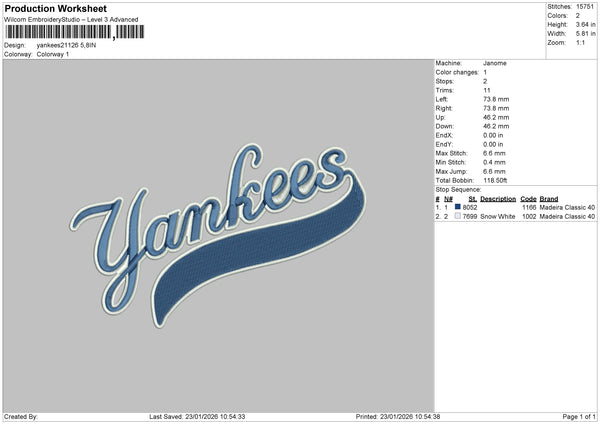Viewport: 600px width, 424px height.
Task: Click the Min Stitch value 0.4 mm
Action: pyautogui.click(x=494, y=162)
